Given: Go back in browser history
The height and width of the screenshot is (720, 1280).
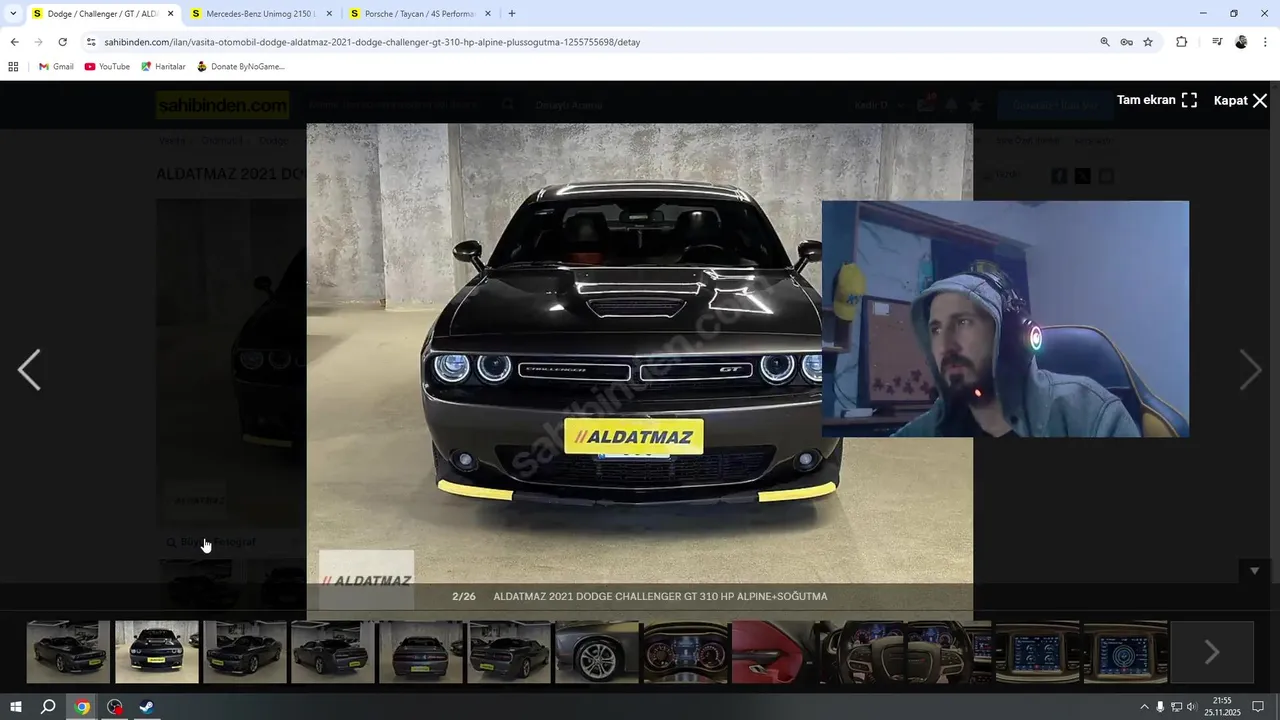Looking at the screenshot, I should tap(14, 42).
